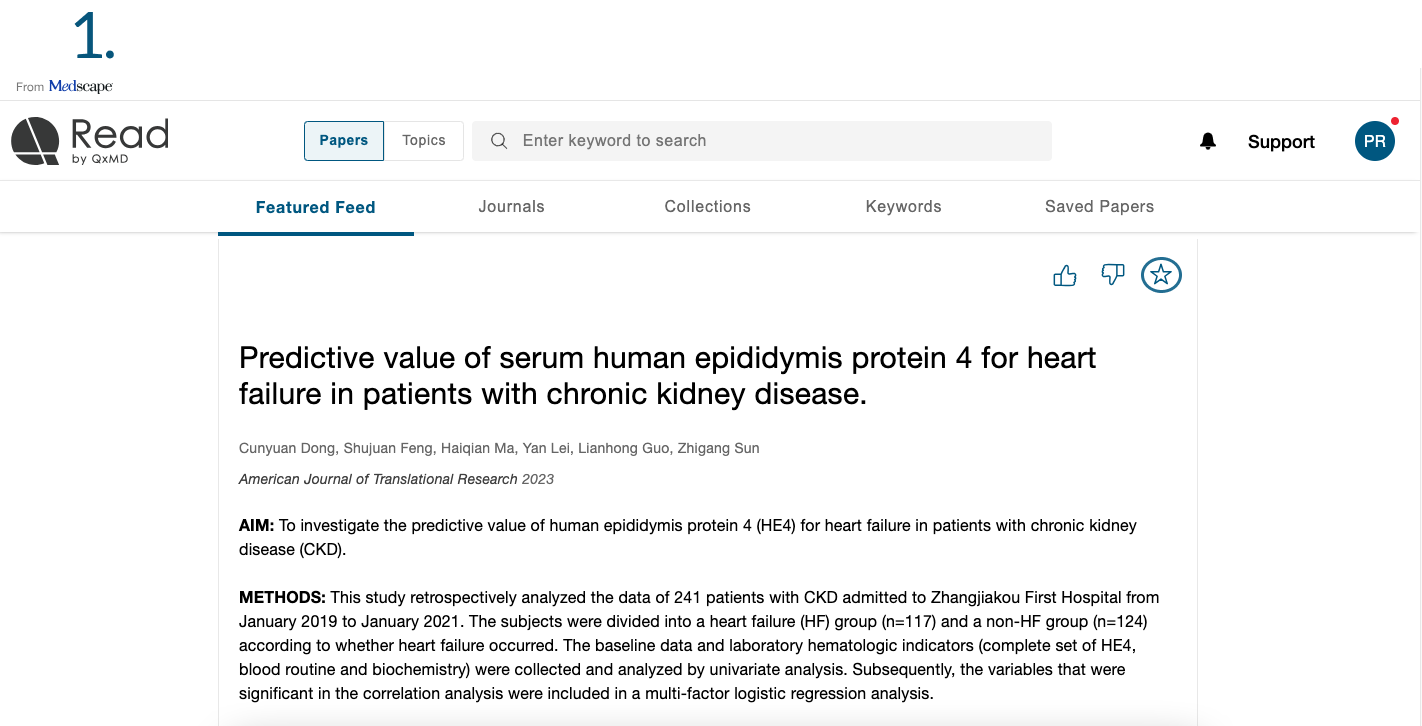The width and height of the screenshot is (1422, 726).
Task: Click inside the keyword search field
Action: point(762,141)
